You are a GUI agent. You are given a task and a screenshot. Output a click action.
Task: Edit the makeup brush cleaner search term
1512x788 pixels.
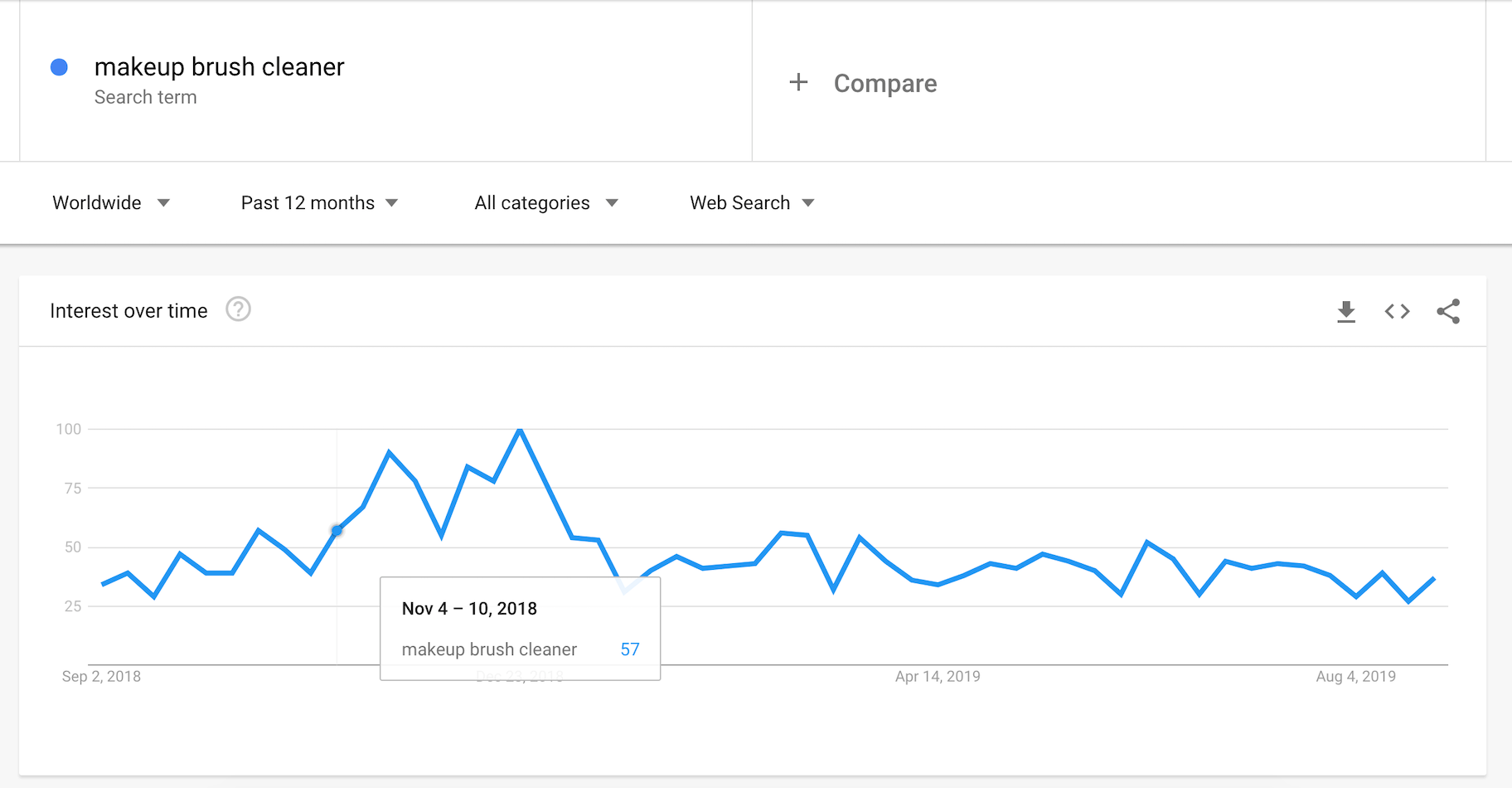(219, 67)
